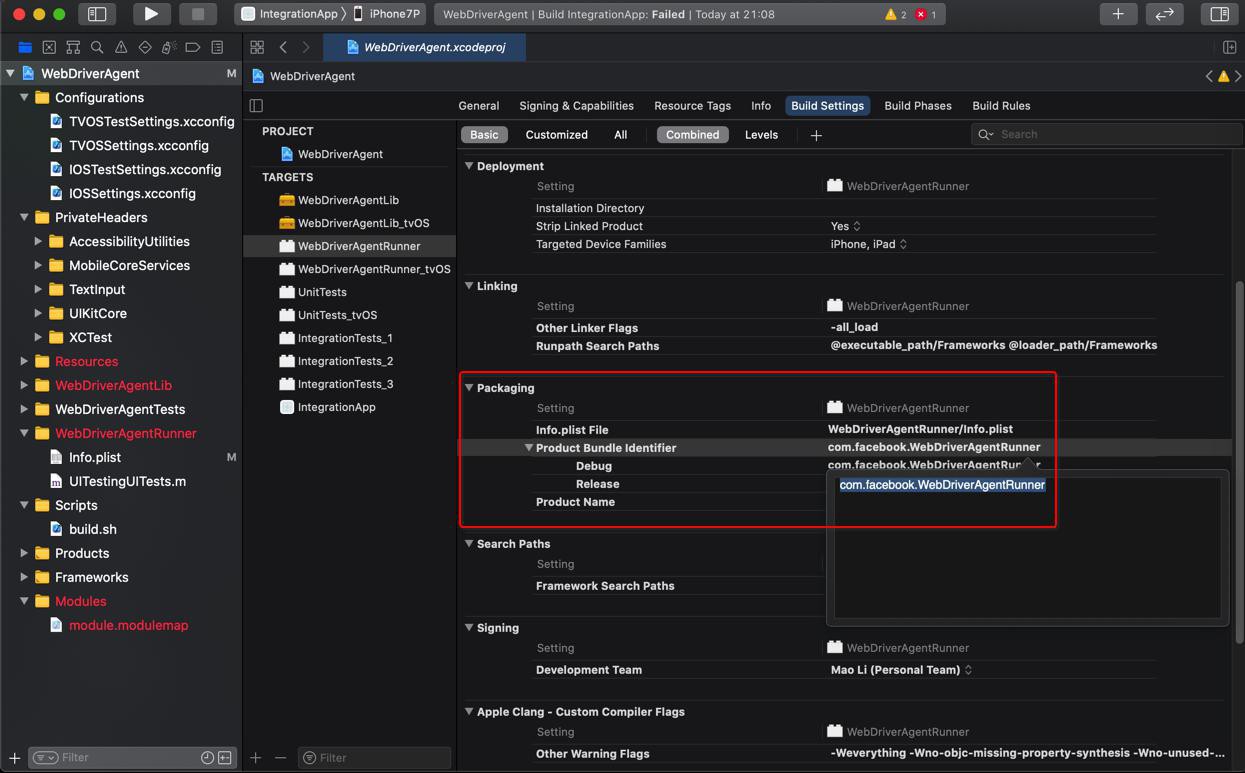This screenshot has height=773, width=1245.
Task: Collapse the Configurations folder
Action: (x=24, y=98)
